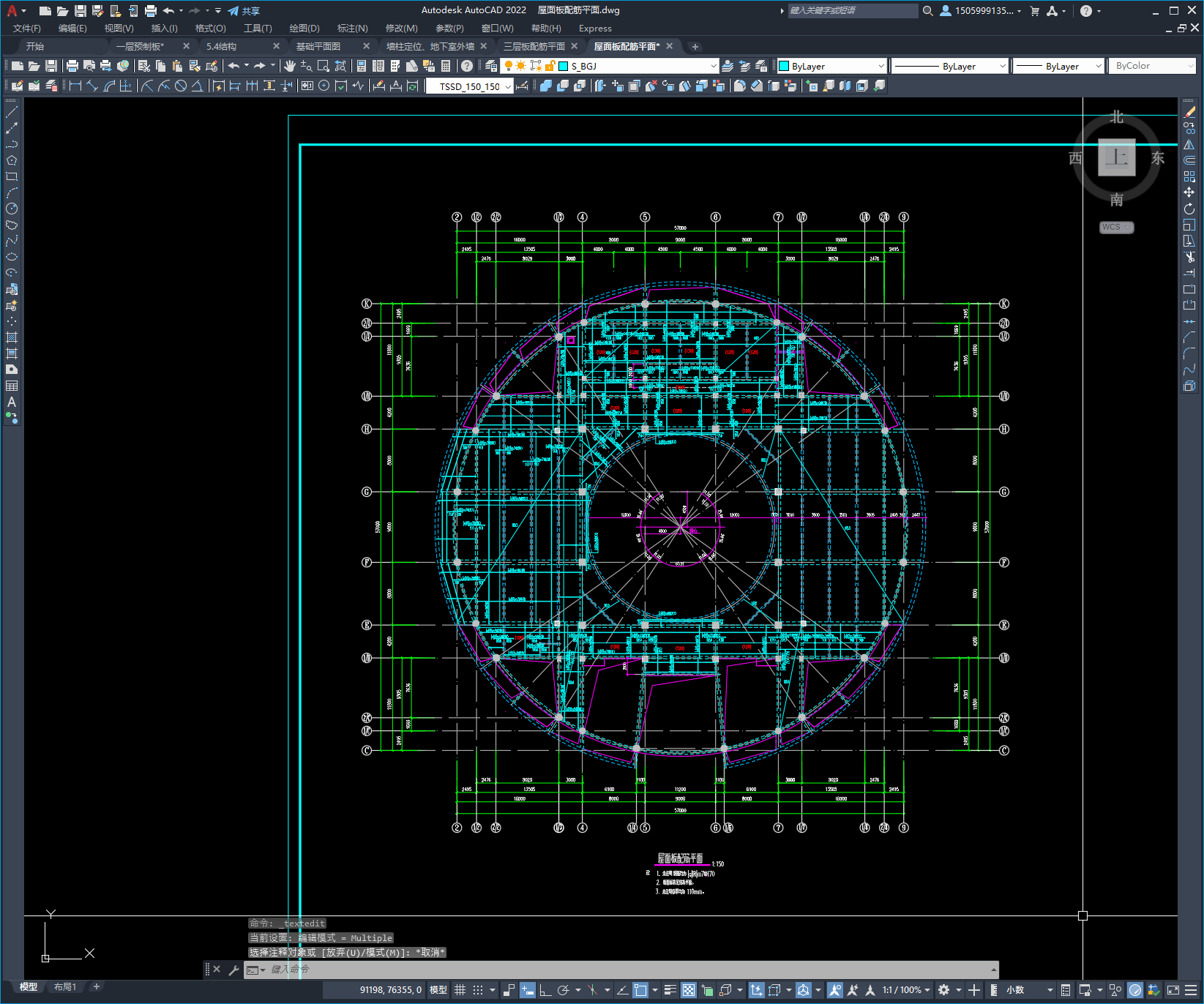Open the Help question mark icon
The width and height of the screenshot is (1204, 1004).
pyautogui.click(x=467, y=66)
